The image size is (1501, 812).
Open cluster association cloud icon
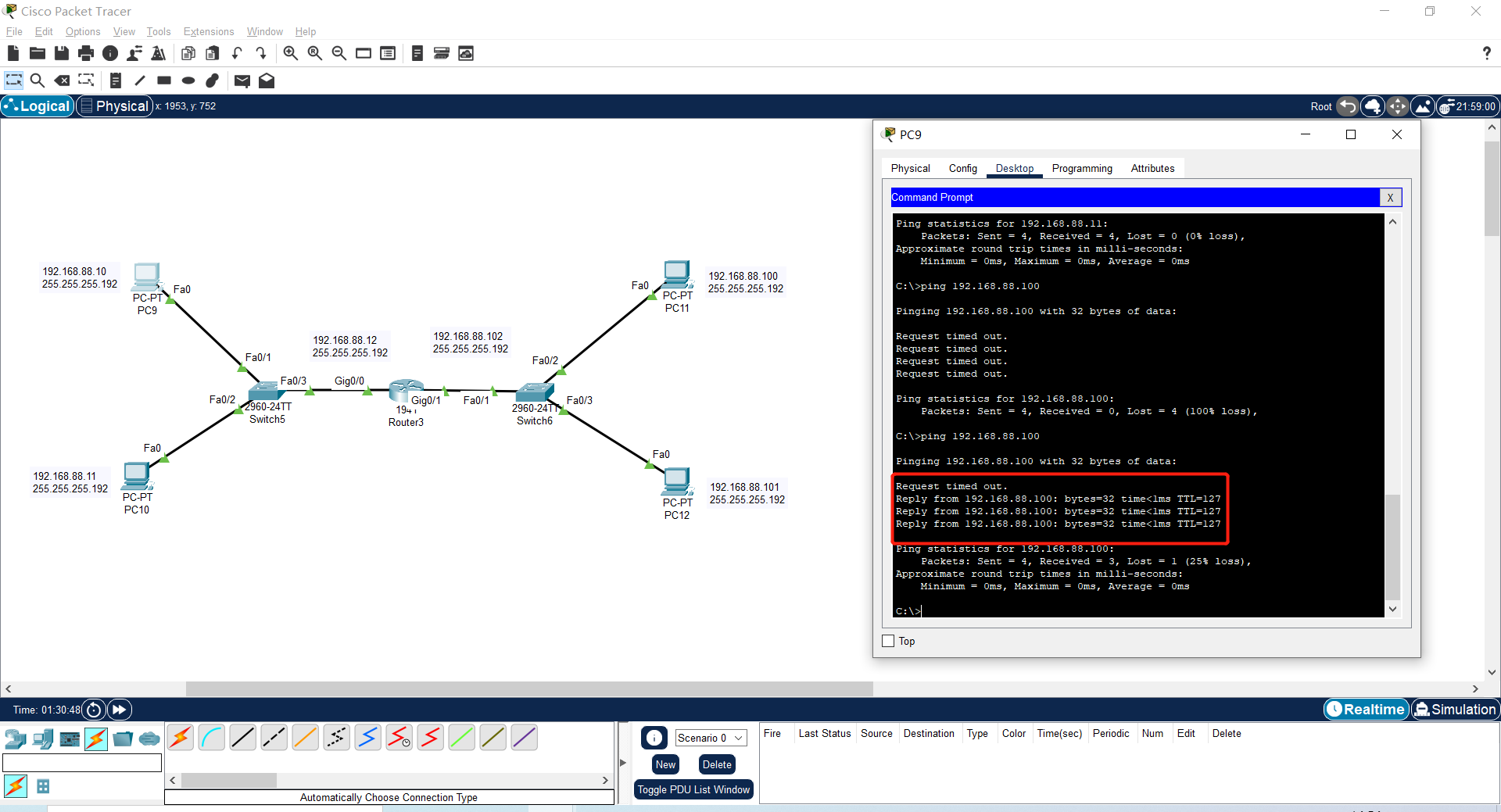466,53
